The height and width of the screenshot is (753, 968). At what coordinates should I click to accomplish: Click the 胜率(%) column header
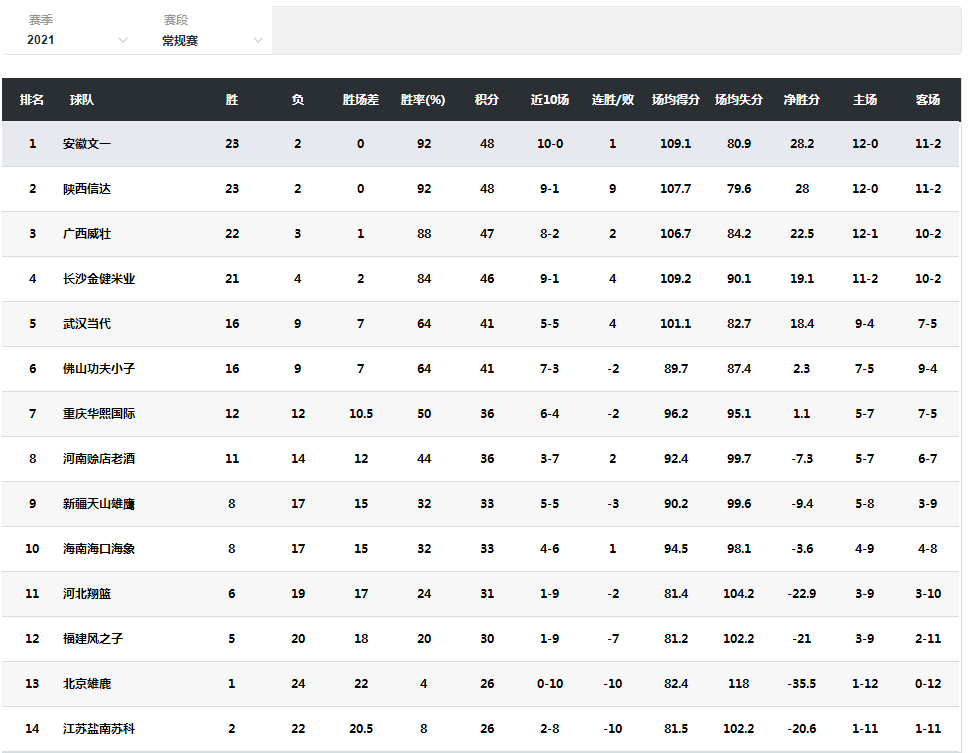423,99
